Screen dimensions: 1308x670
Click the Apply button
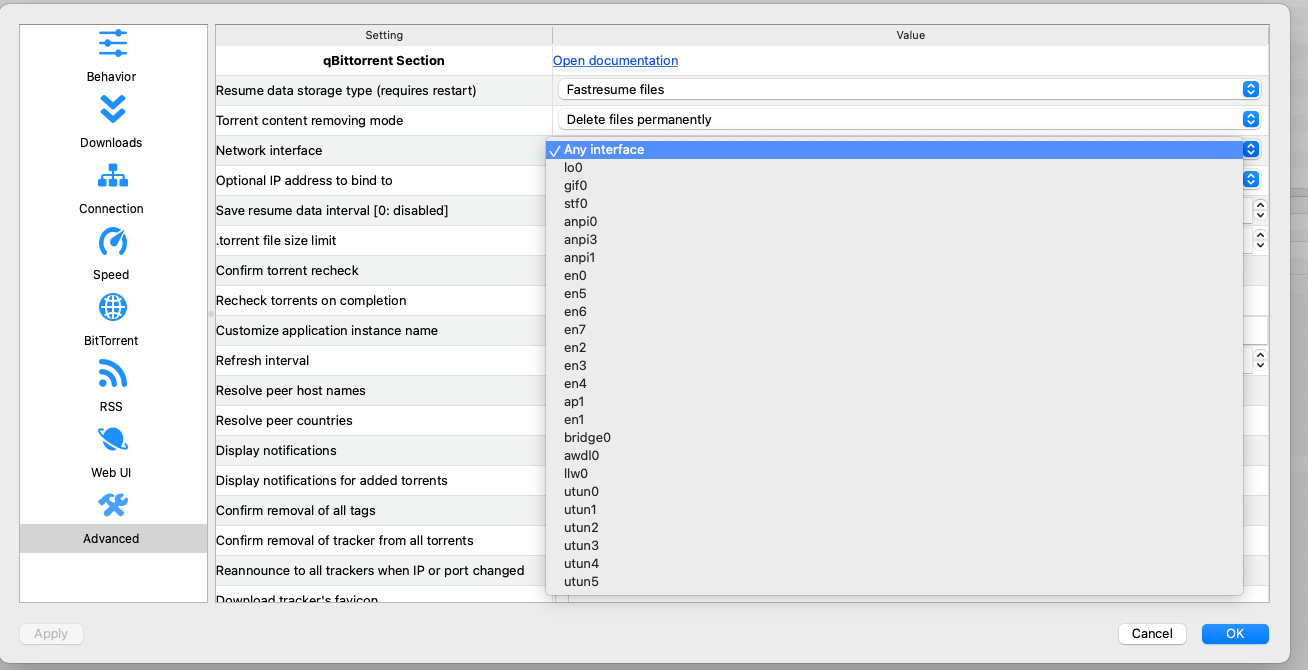[x=51, y=633]
